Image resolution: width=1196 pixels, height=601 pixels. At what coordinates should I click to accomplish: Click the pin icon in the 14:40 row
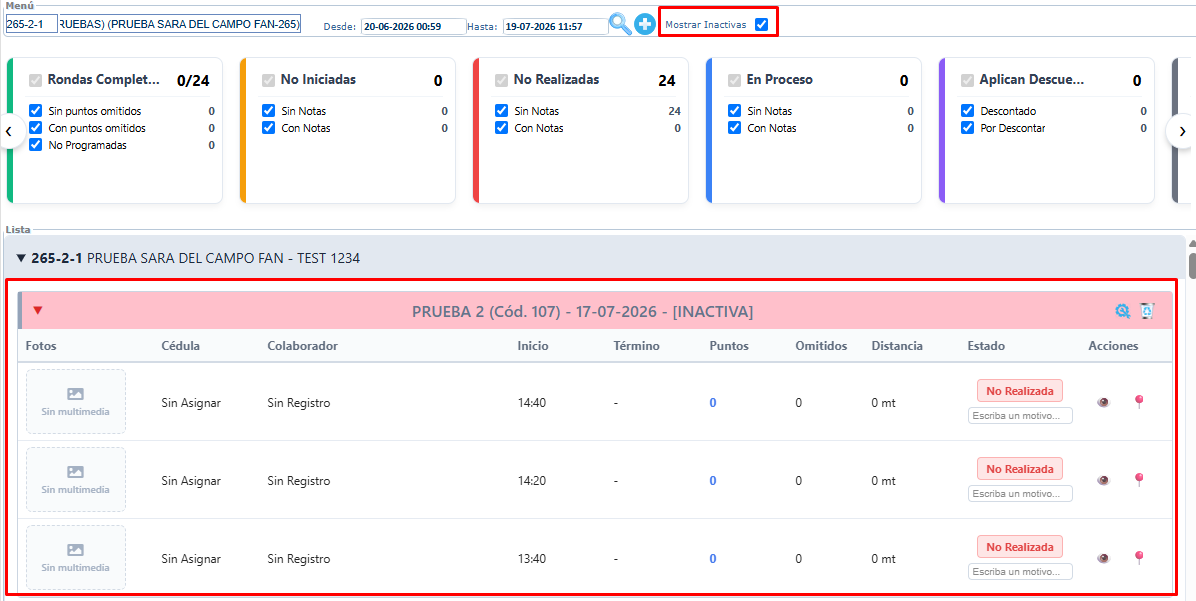[x=1140, y=401]
